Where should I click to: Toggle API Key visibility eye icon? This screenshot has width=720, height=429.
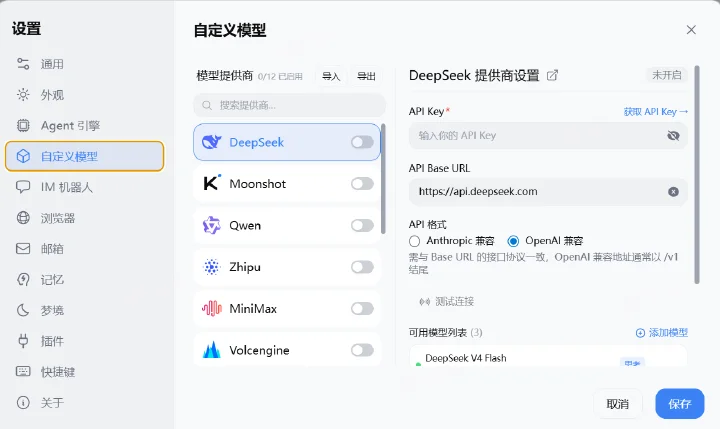pyautogui.click(x=673, y=135)
